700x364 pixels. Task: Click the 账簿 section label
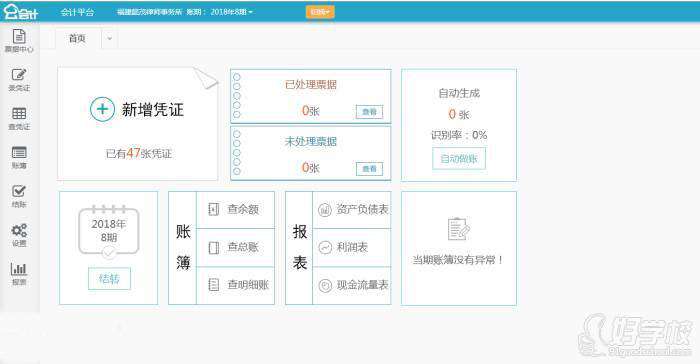coord(183,247)
